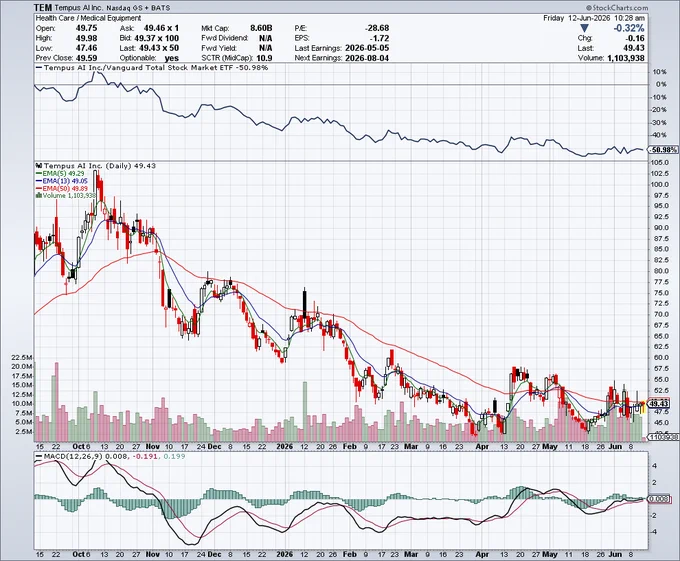The height and width of the screenshot is (561, 680).
Task: Click the P/E value -28.68
Action: click(377, 28)
